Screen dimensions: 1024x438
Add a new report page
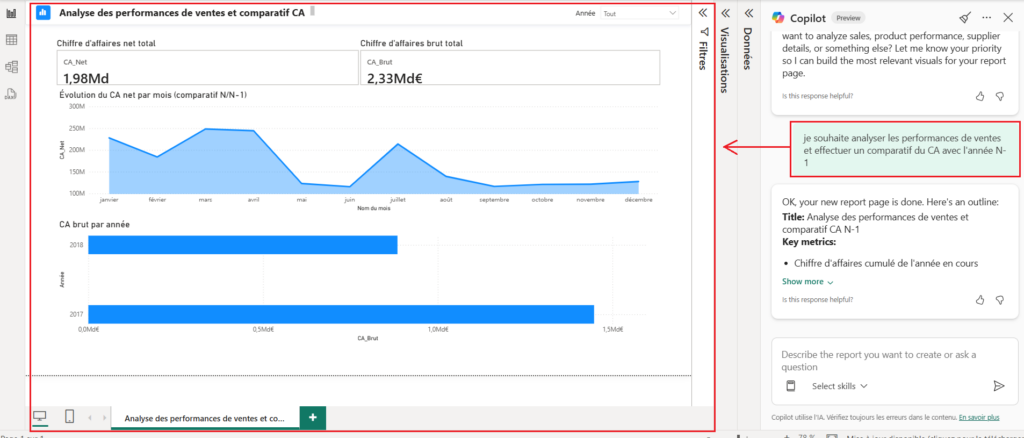pos(313,417)
